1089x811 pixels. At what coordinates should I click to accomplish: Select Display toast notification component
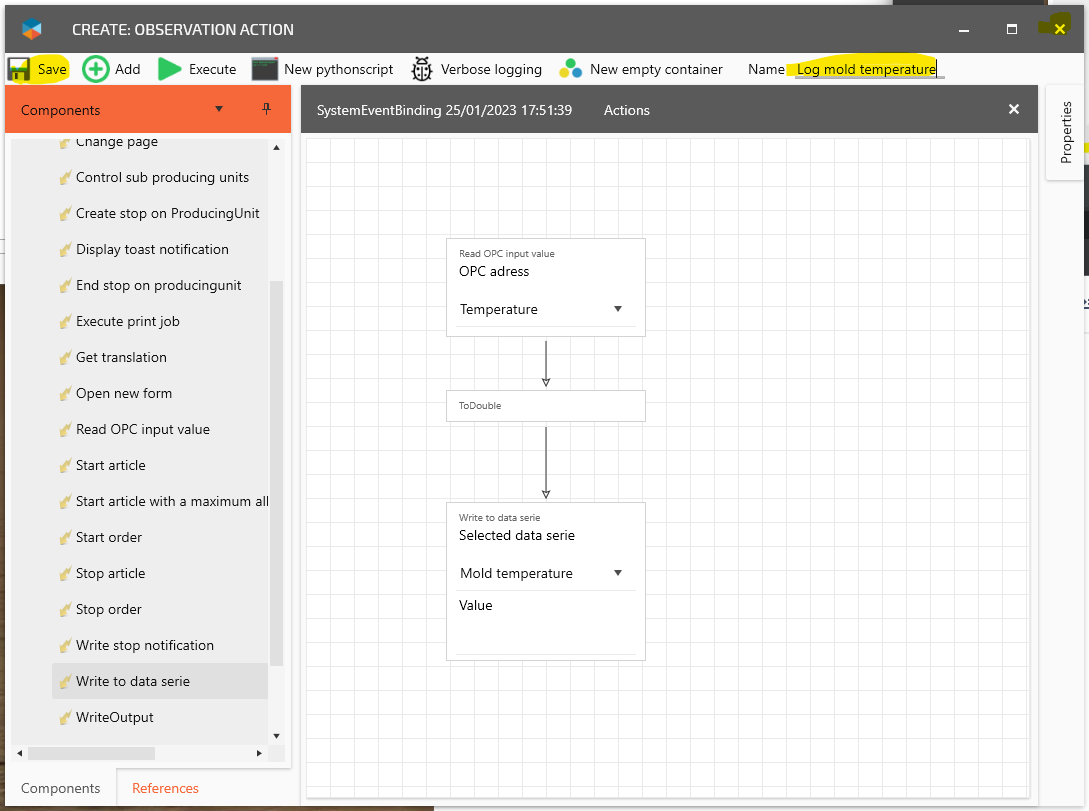click(152, 249)
